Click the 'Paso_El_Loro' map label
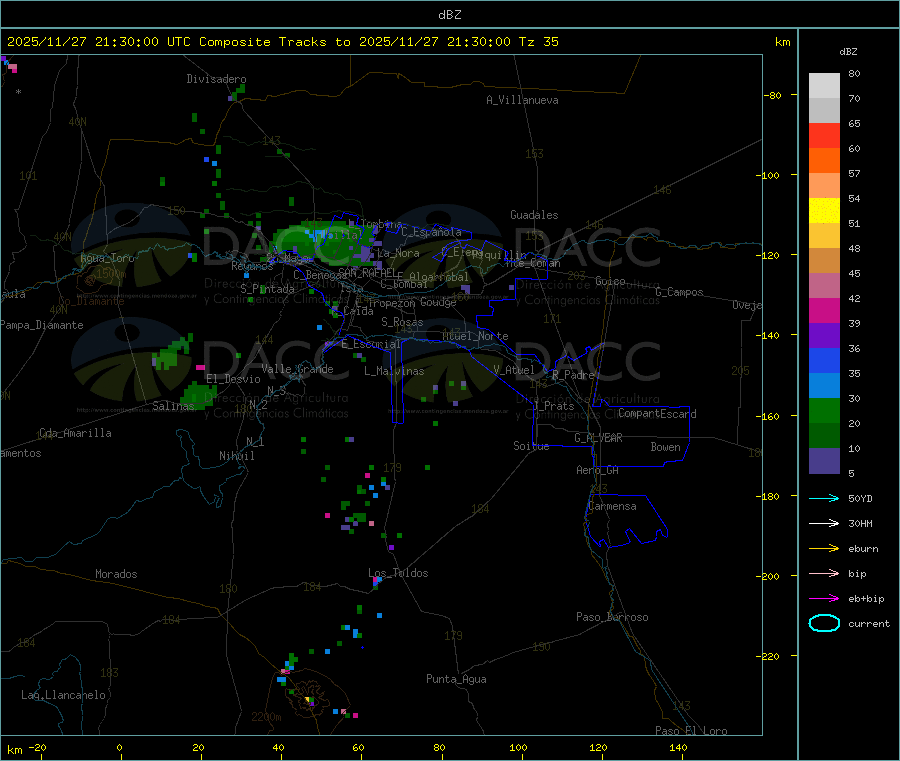This screenshot has height=761, width=900. [x=692, y=731]
